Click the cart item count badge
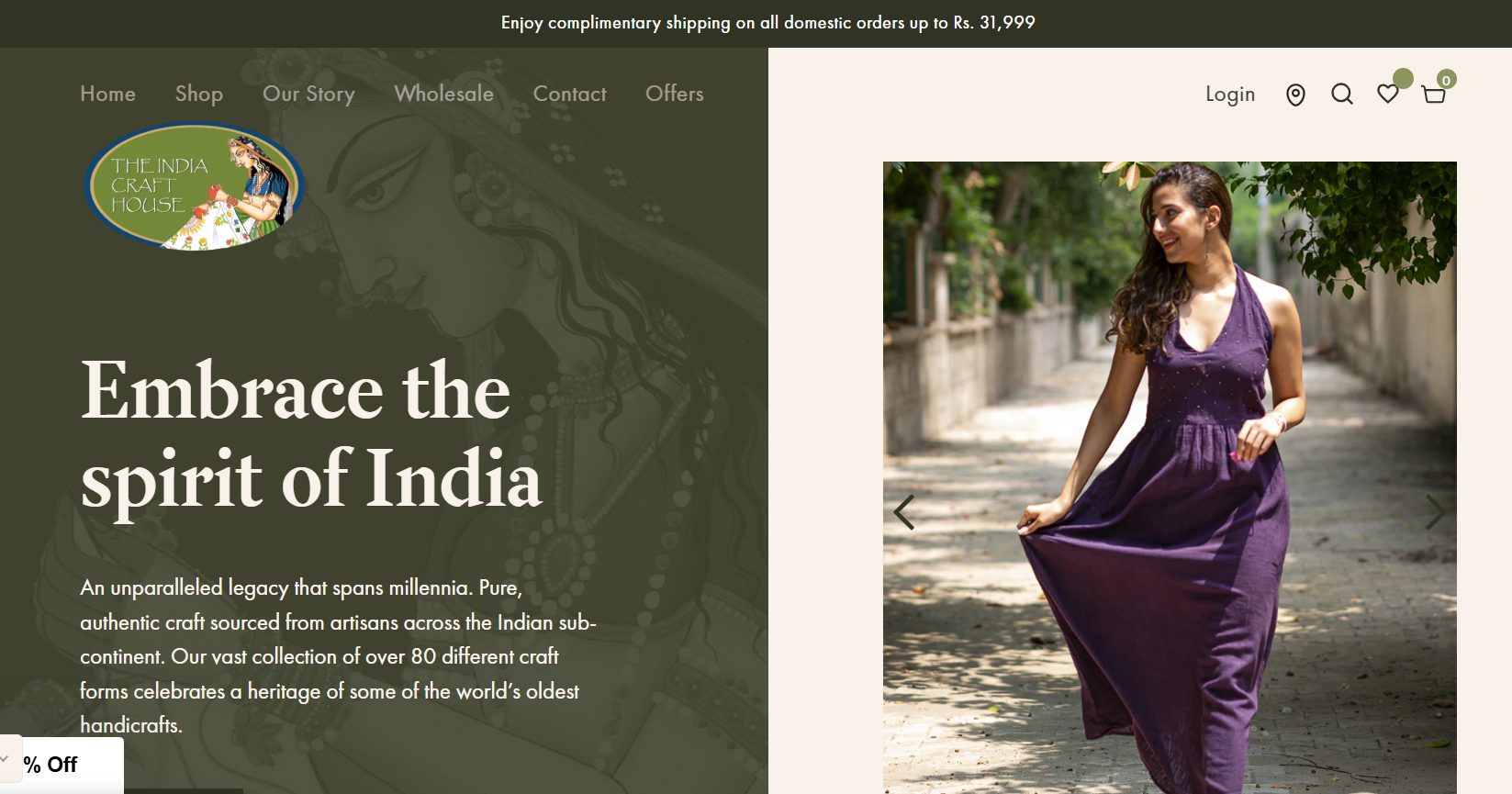Image resolution: width=1512 pixels, height=794 pixels. 1447,80
